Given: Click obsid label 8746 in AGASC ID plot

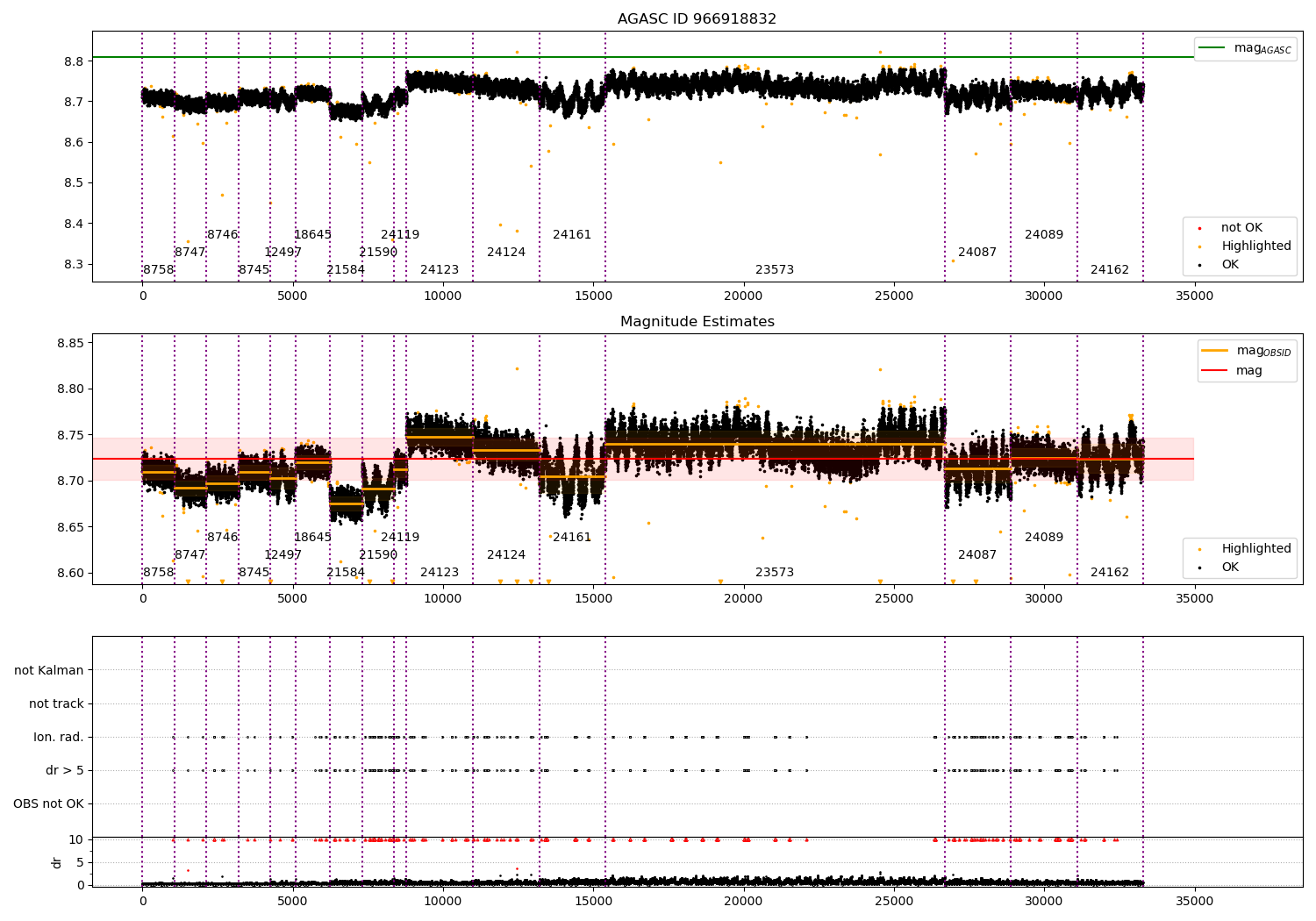Looking at the screenshot, I should pyautogui.click(x=222, y=234).
